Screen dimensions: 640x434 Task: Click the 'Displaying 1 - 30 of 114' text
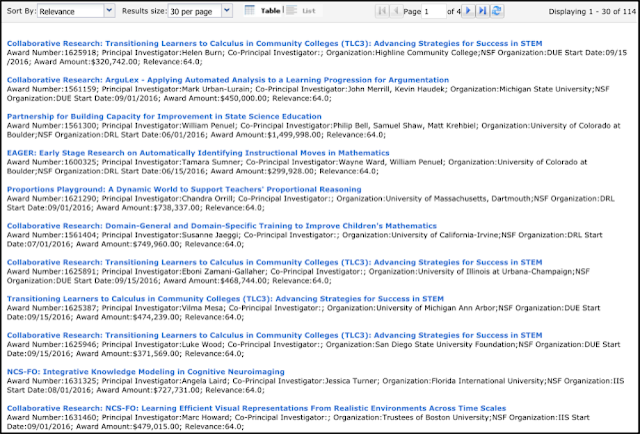pos(592,11)
